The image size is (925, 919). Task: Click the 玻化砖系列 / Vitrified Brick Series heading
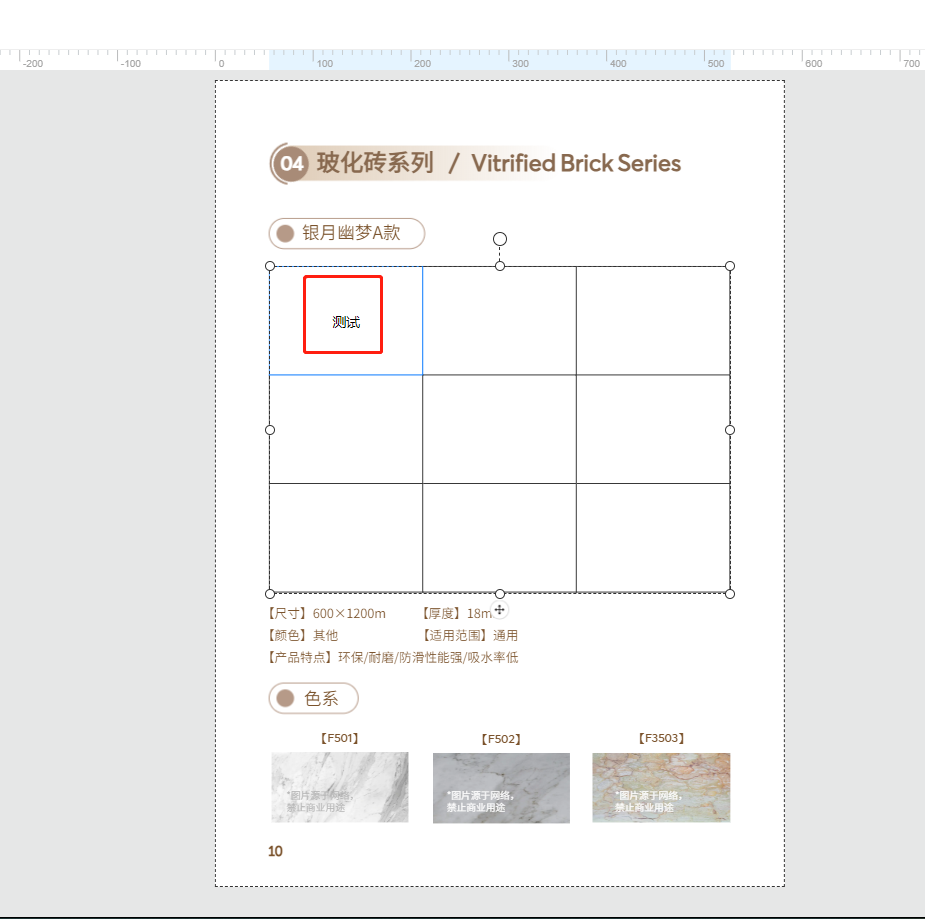click(x=498, y=163)
